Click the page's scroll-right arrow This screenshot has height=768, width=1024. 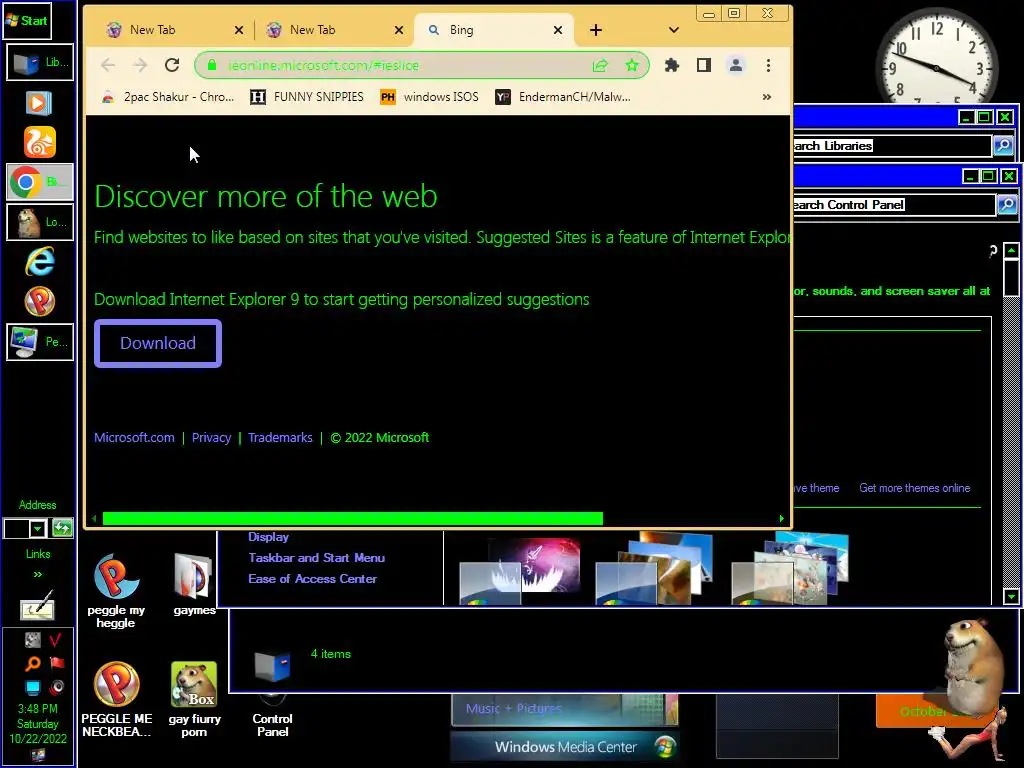coord(781,519)
